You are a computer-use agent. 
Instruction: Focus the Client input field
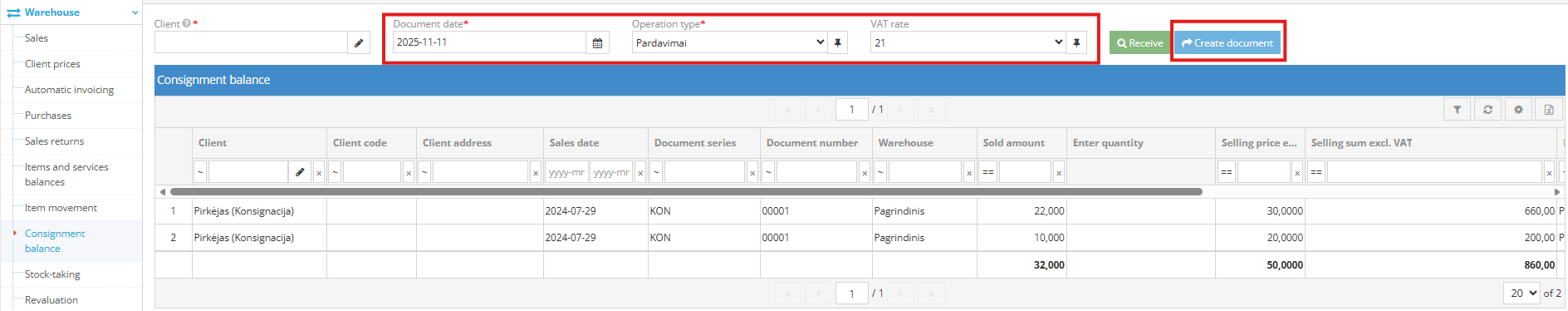click(x=251, y=42)
